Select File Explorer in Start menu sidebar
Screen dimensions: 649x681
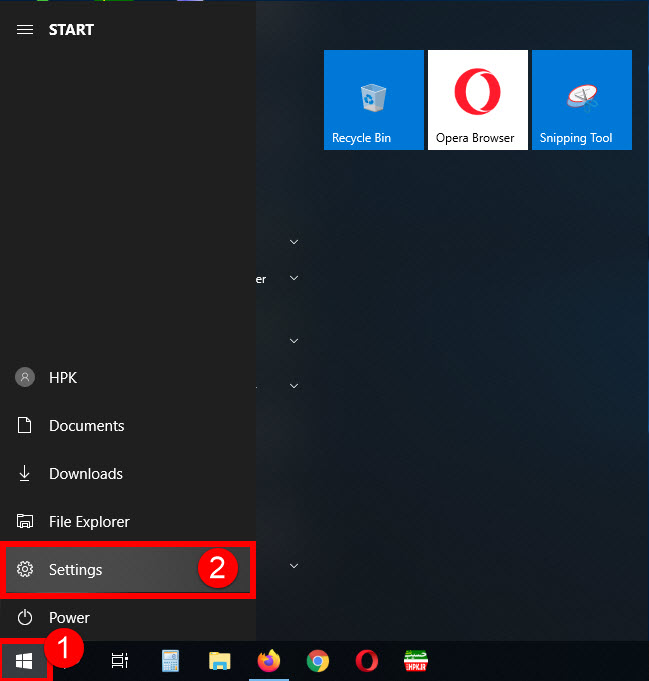pyautogui.click(x=89, y=522)
